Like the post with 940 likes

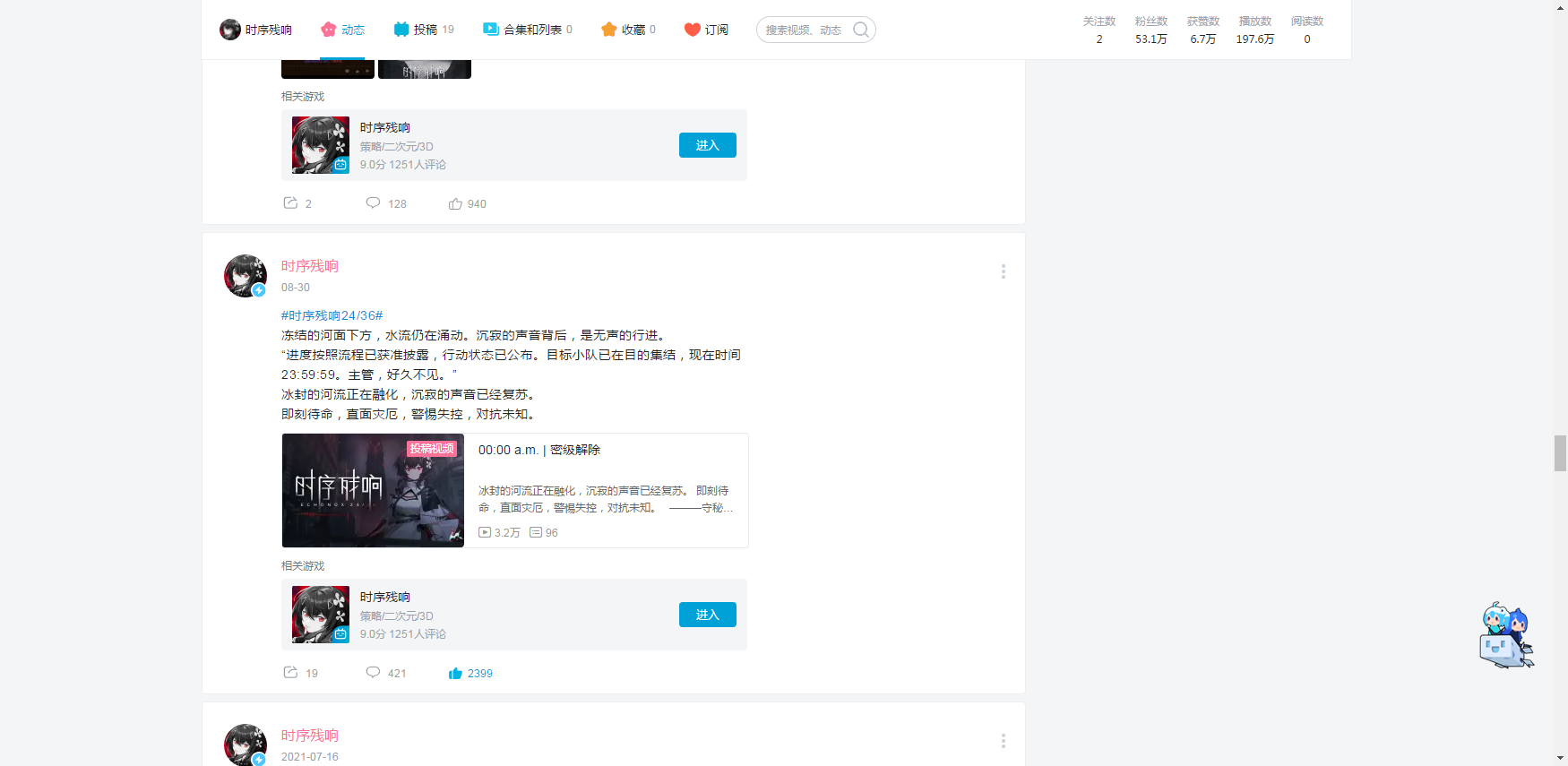pos(468,203)
